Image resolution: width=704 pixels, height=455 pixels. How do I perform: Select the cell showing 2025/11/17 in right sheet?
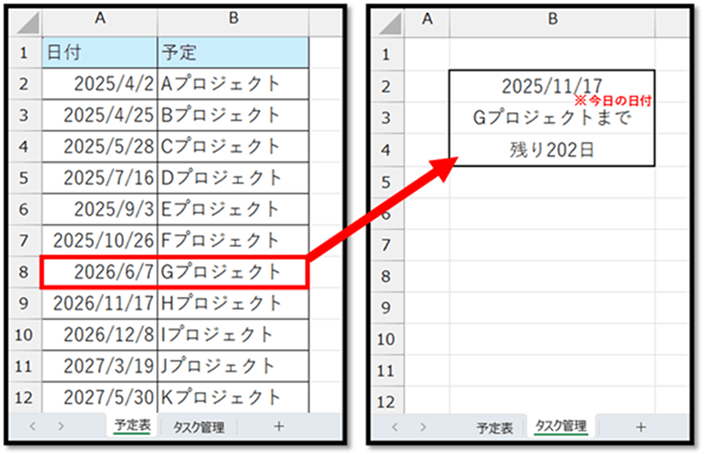552,85
